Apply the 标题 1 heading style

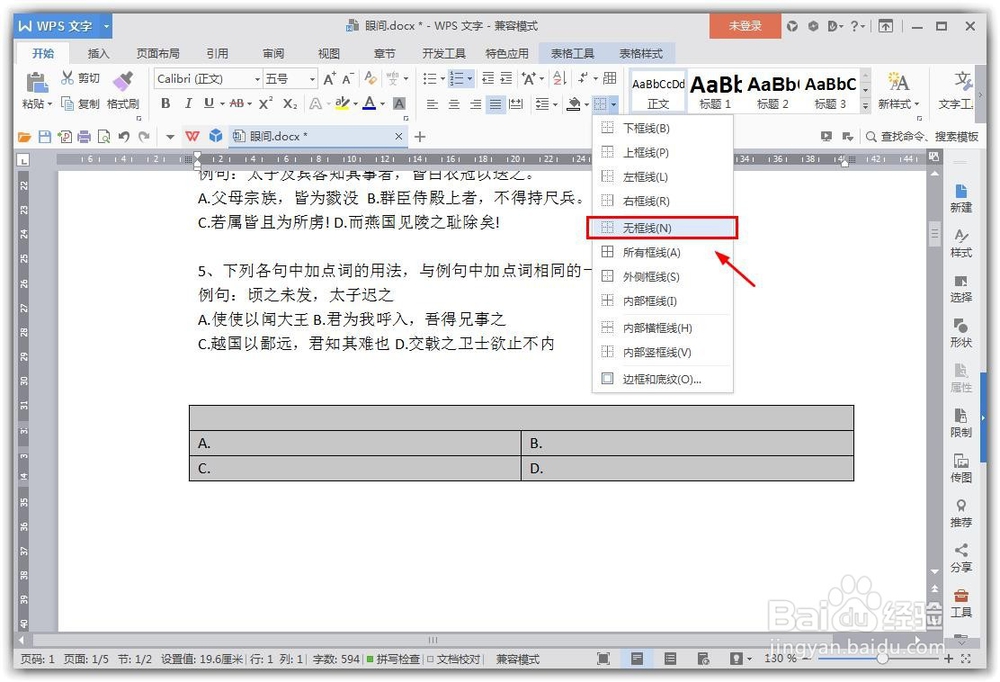[x=715, y=91]
